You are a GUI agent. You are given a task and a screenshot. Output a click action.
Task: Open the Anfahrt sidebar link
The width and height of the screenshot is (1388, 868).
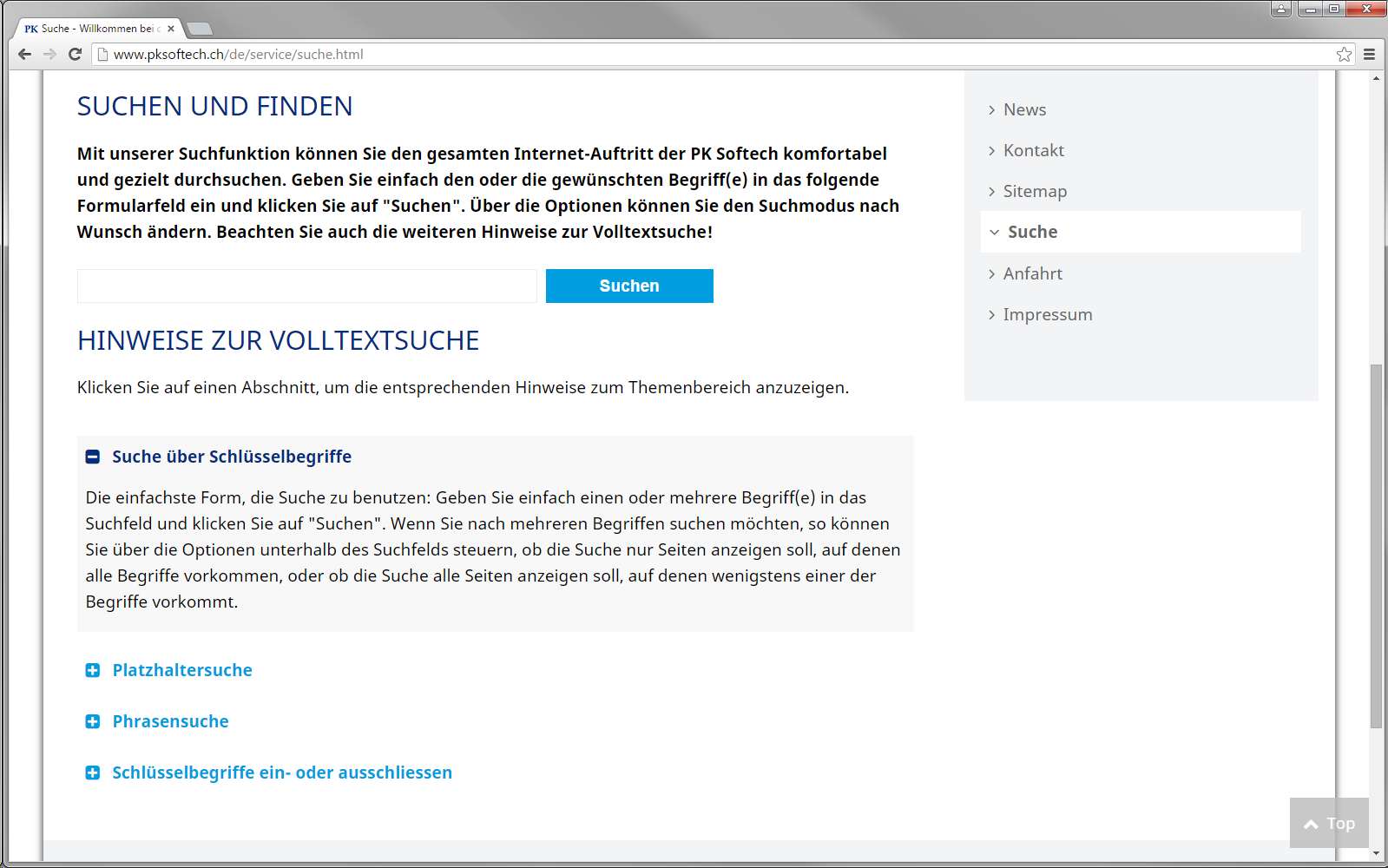click(1032, 273)
